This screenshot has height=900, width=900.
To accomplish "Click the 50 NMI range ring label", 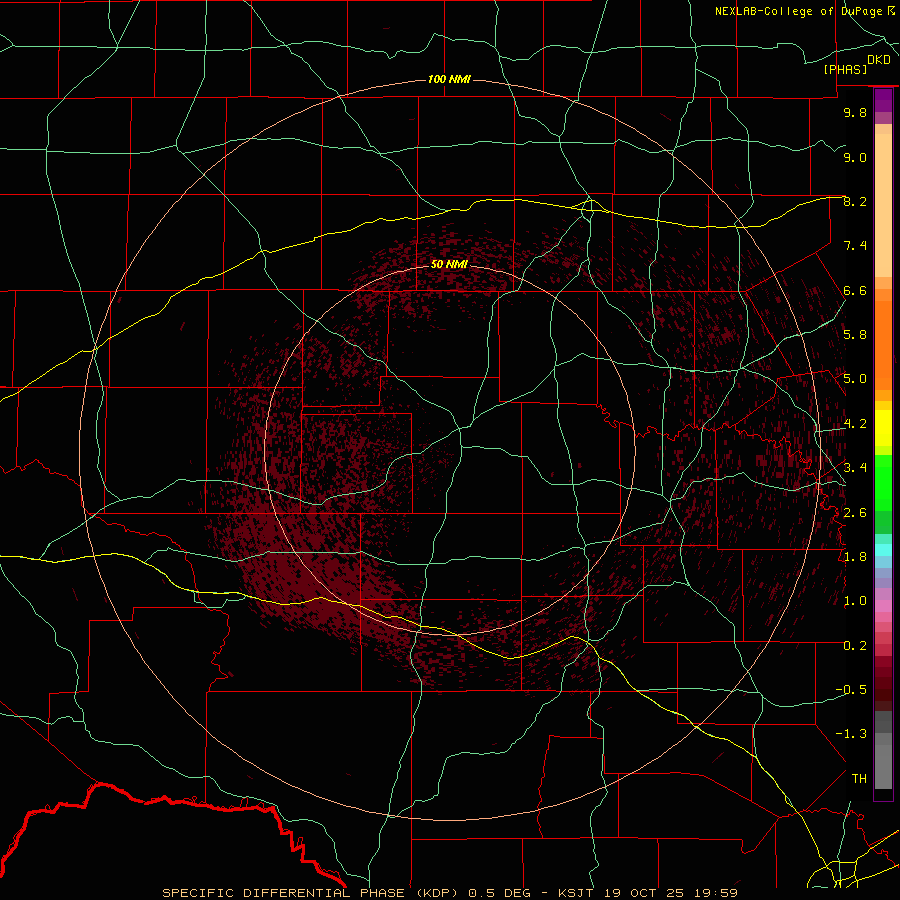I will point(449,264).
